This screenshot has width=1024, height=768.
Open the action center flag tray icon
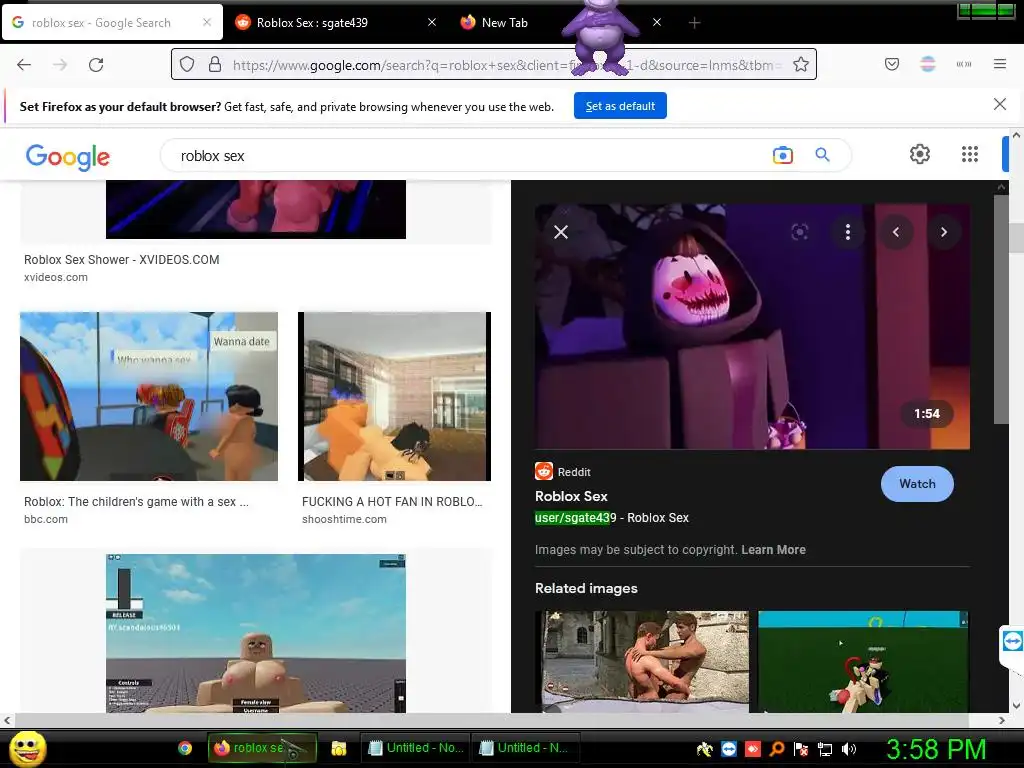coord(801,749)
